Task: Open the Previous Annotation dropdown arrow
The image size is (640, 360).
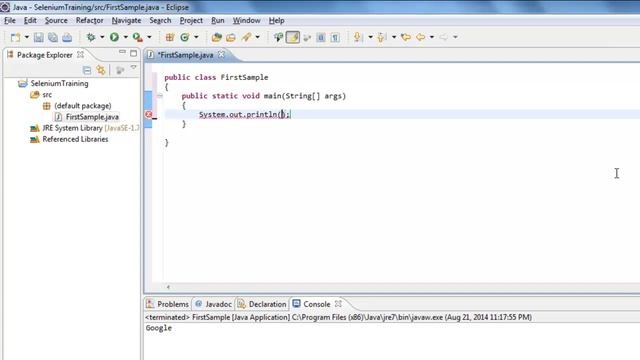Action: click(x=394, y=38)
